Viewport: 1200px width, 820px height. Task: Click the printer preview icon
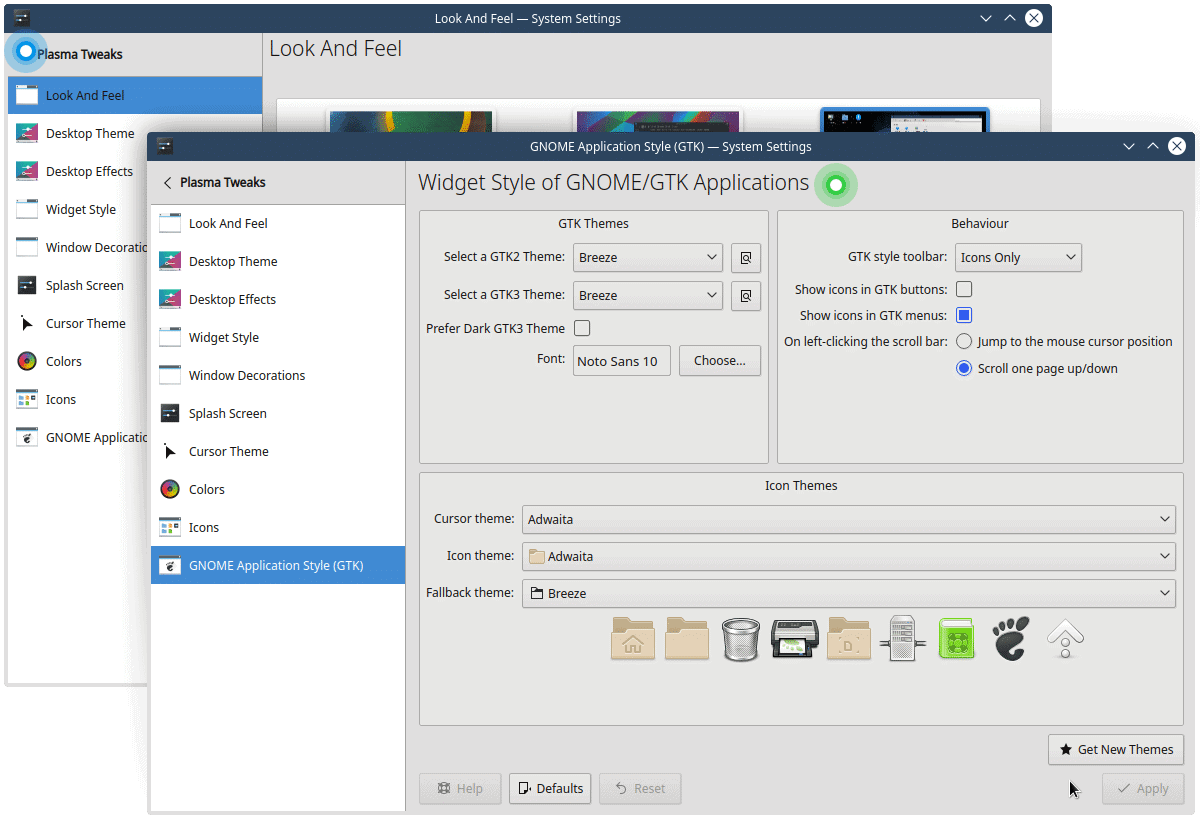pos(795,638)
